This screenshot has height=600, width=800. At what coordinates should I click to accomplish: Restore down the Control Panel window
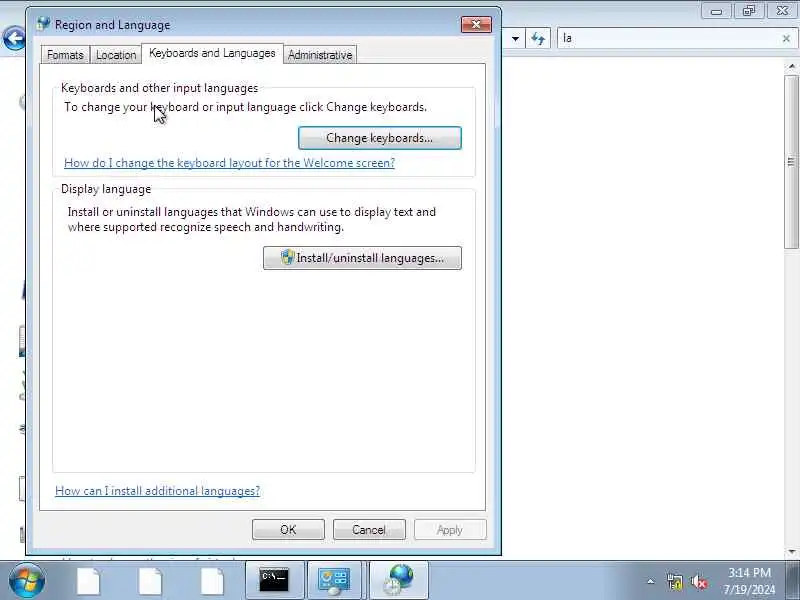coord(749,10)
